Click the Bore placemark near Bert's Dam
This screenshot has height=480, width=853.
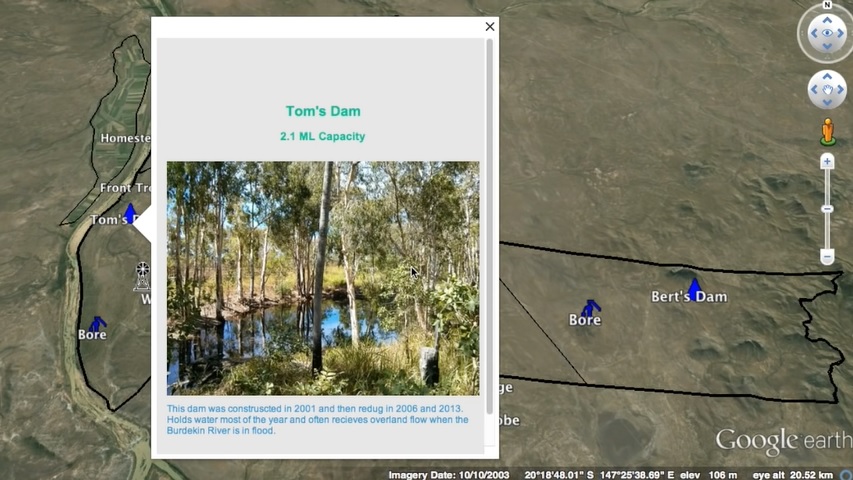coord(591,307)
